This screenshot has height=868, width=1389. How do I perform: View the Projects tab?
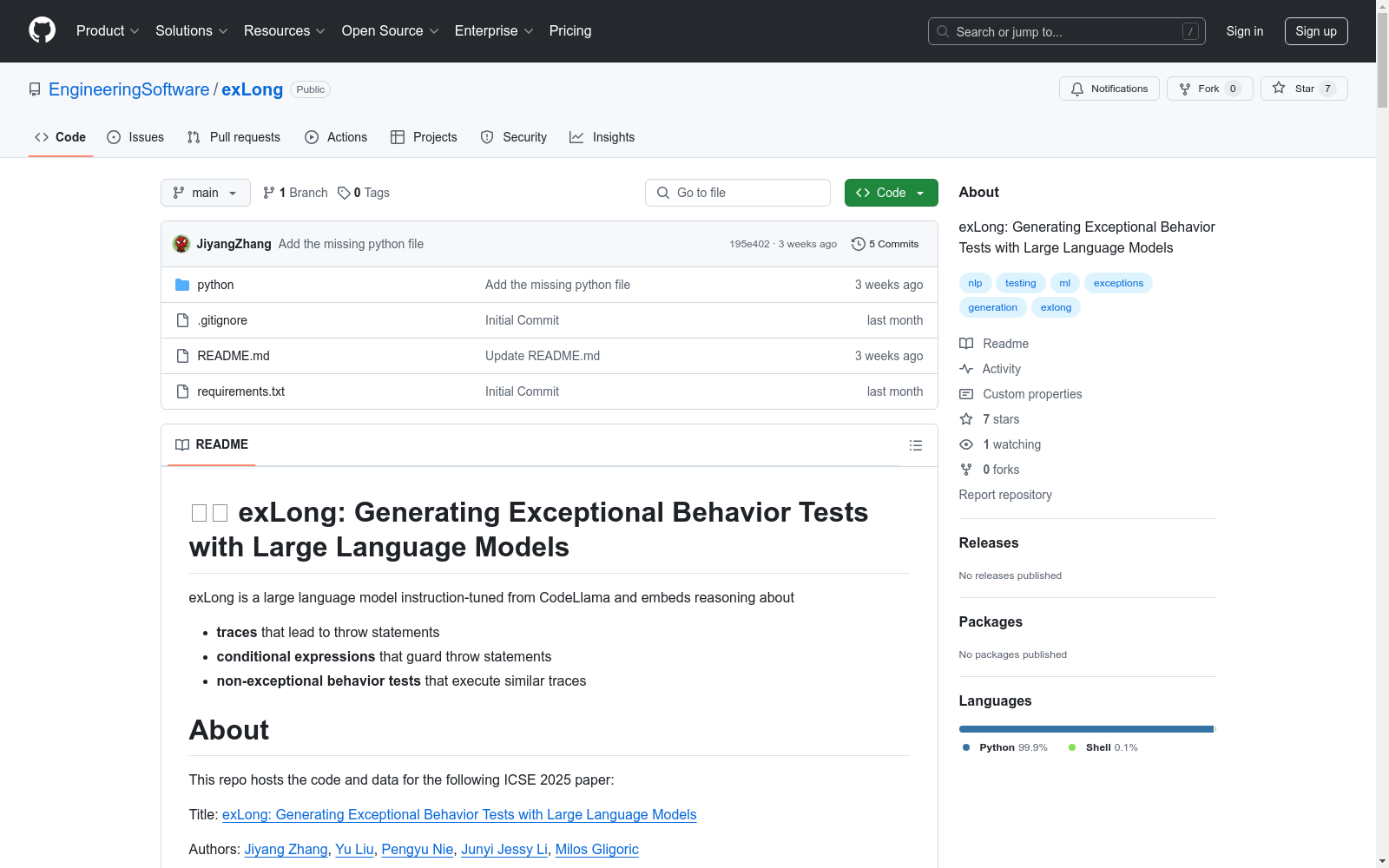coord(424,137)
